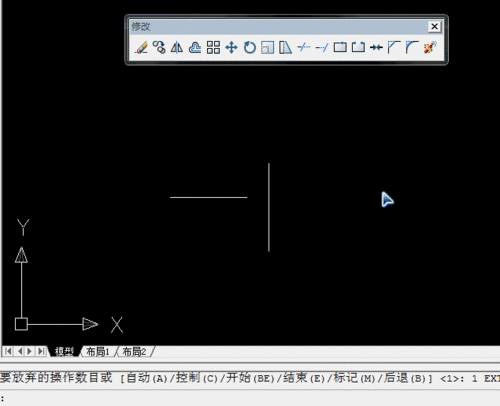
Task: Select the Chamfer tool
Action: pyautogui.click(x=394, y=47)
